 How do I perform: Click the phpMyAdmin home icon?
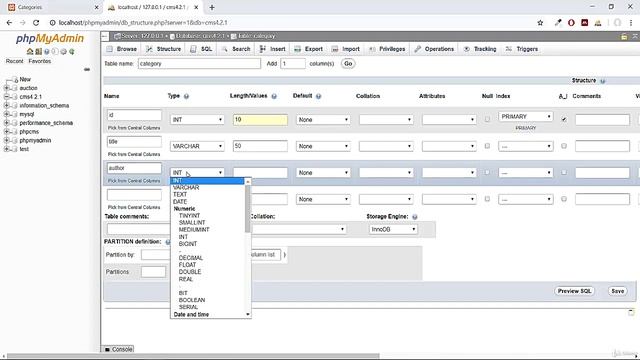pyautogui.click(x=30, y=51)
